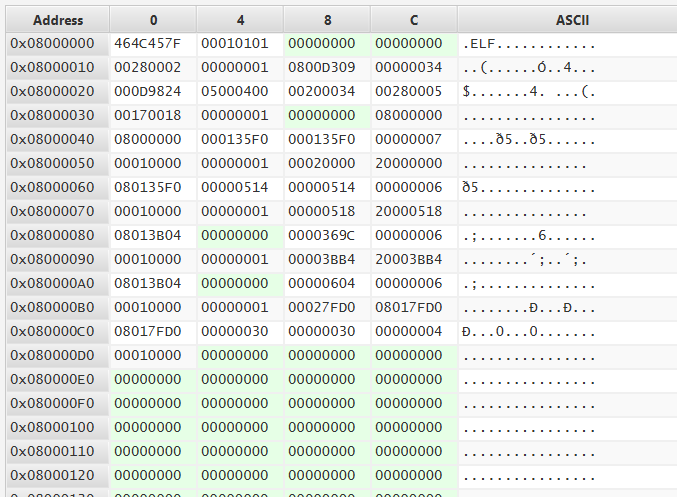
Task: Click the Address column header
Action: 58,20
